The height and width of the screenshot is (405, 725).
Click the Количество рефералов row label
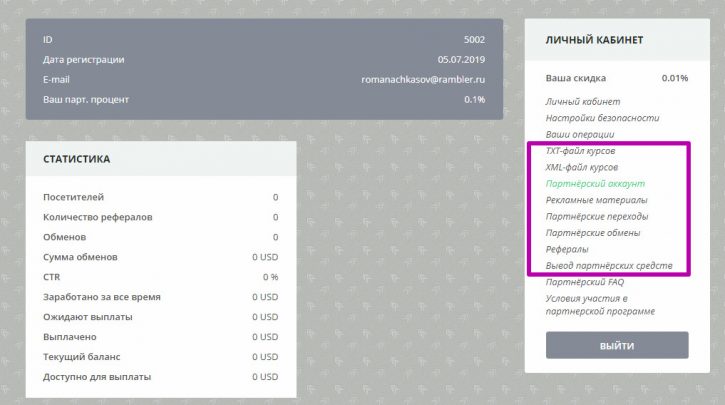coord(98,217)
